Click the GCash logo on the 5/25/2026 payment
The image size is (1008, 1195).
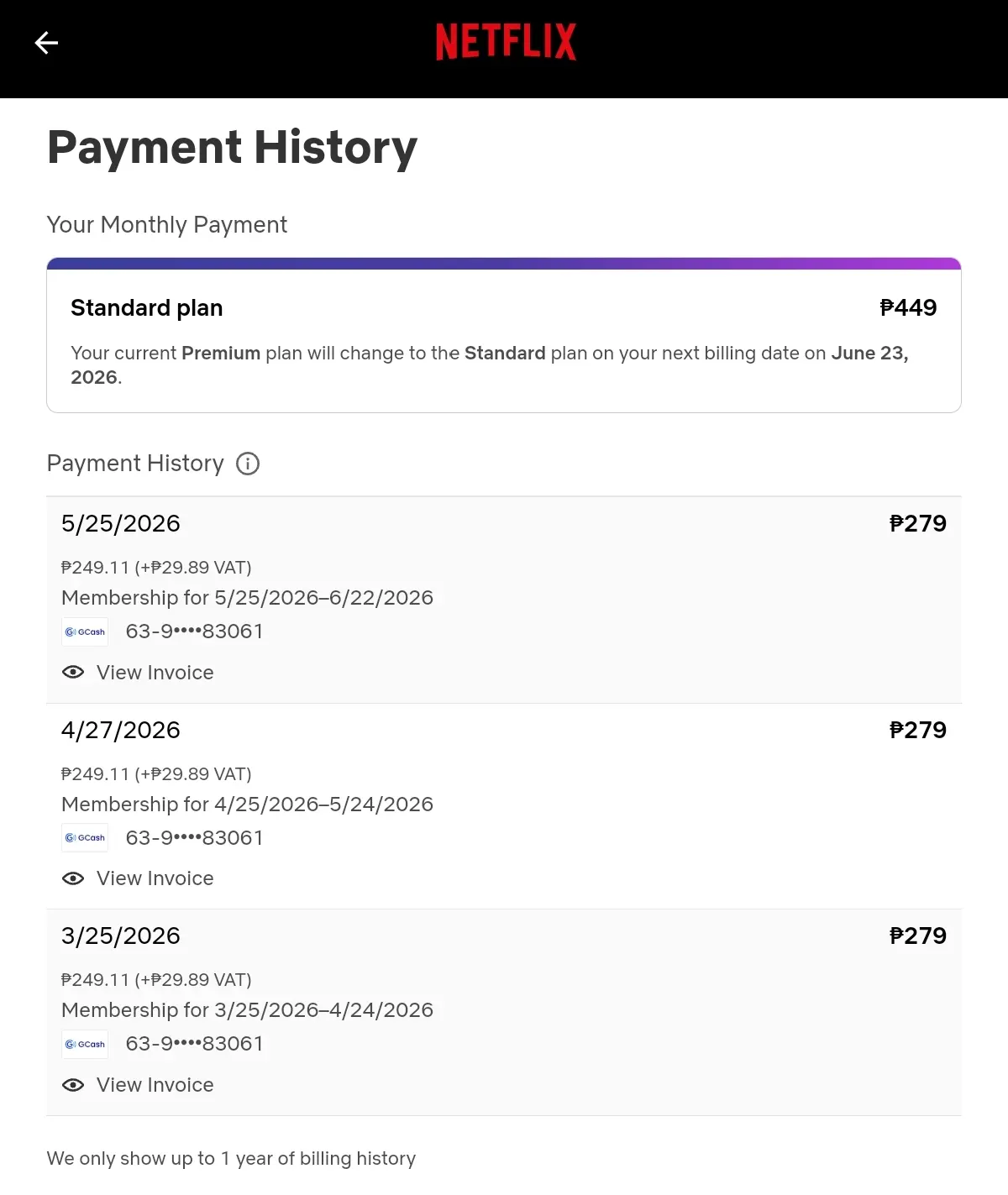(85, 632)
